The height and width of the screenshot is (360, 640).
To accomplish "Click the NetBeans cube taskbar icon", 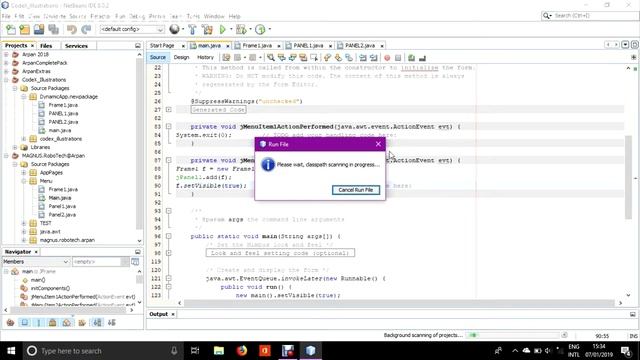I will [311, 351].
